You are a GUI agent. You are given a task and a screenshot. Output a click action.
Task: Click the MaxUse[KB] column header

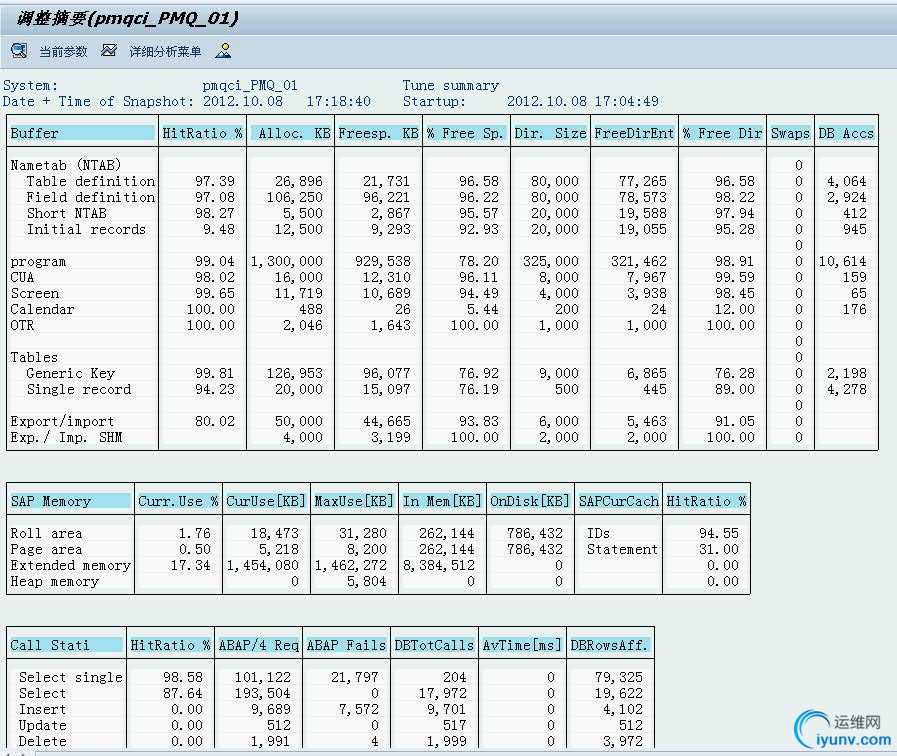pyautogui.click(x=354, y=502)
